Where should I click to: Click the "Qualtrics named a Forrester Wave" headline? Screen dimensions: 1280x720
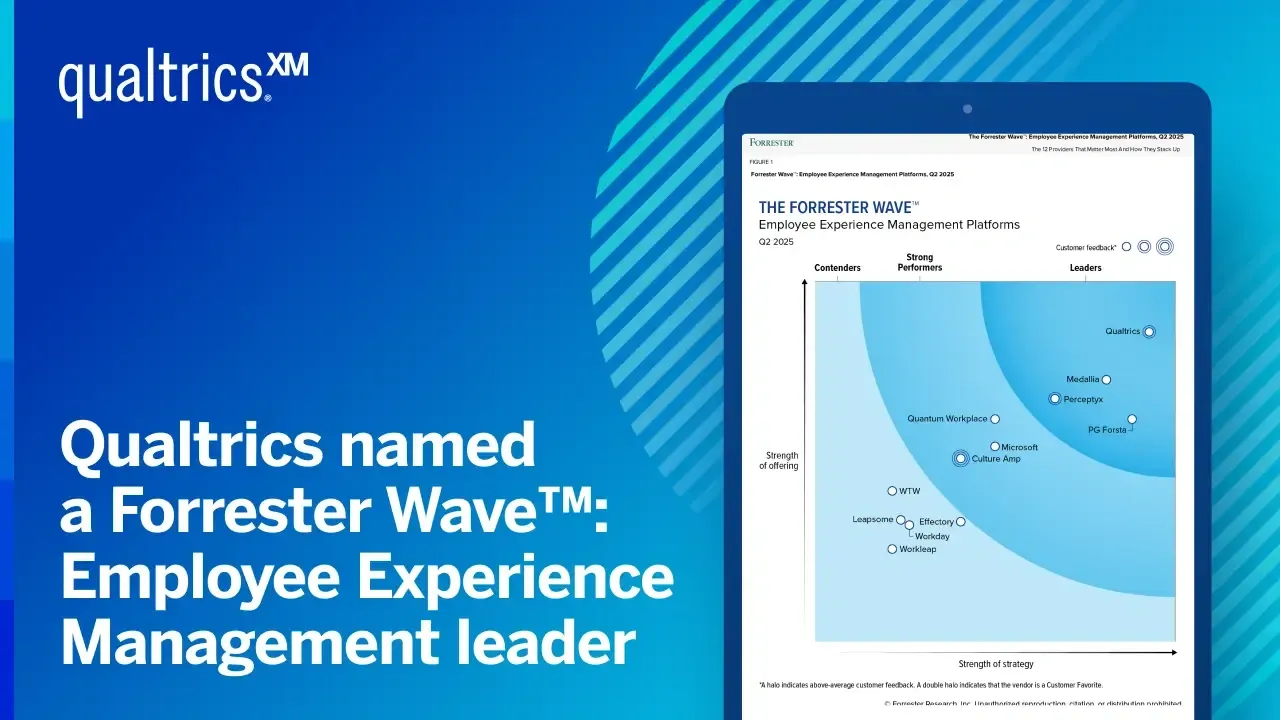pos(367,545)
